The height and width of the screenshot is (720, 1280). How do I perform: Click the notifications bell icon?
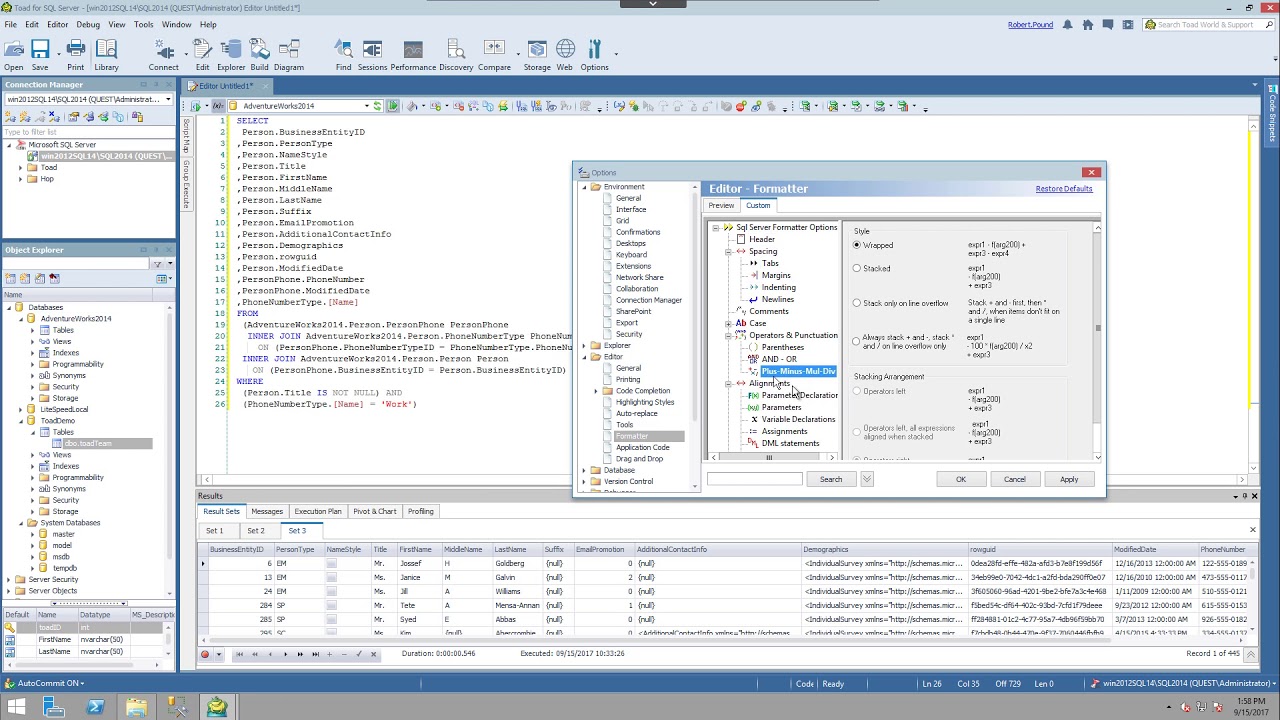click(1068, 25)
